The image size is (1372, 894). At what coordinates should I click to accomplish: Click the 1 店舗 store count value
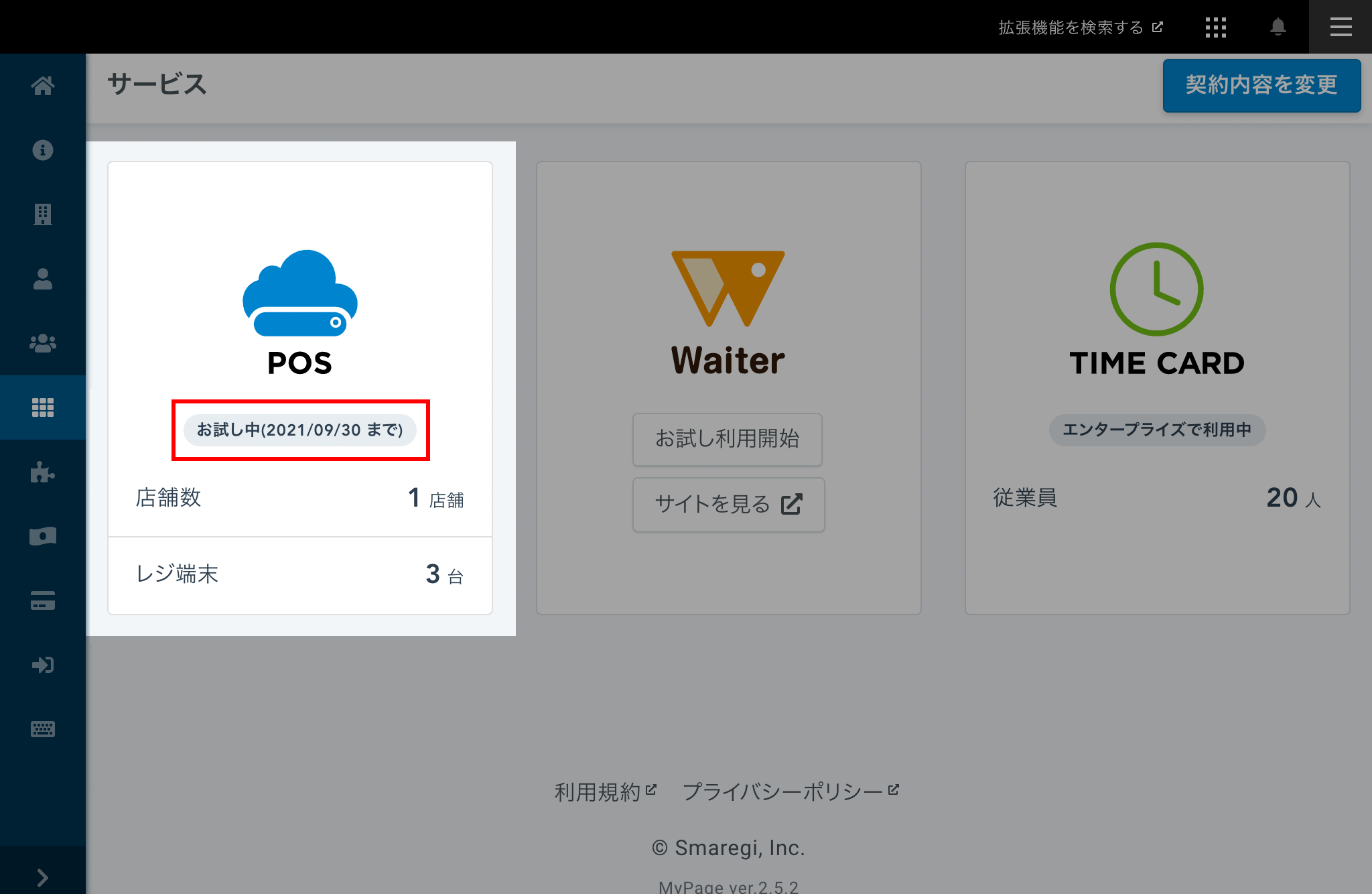click(435, 498)
